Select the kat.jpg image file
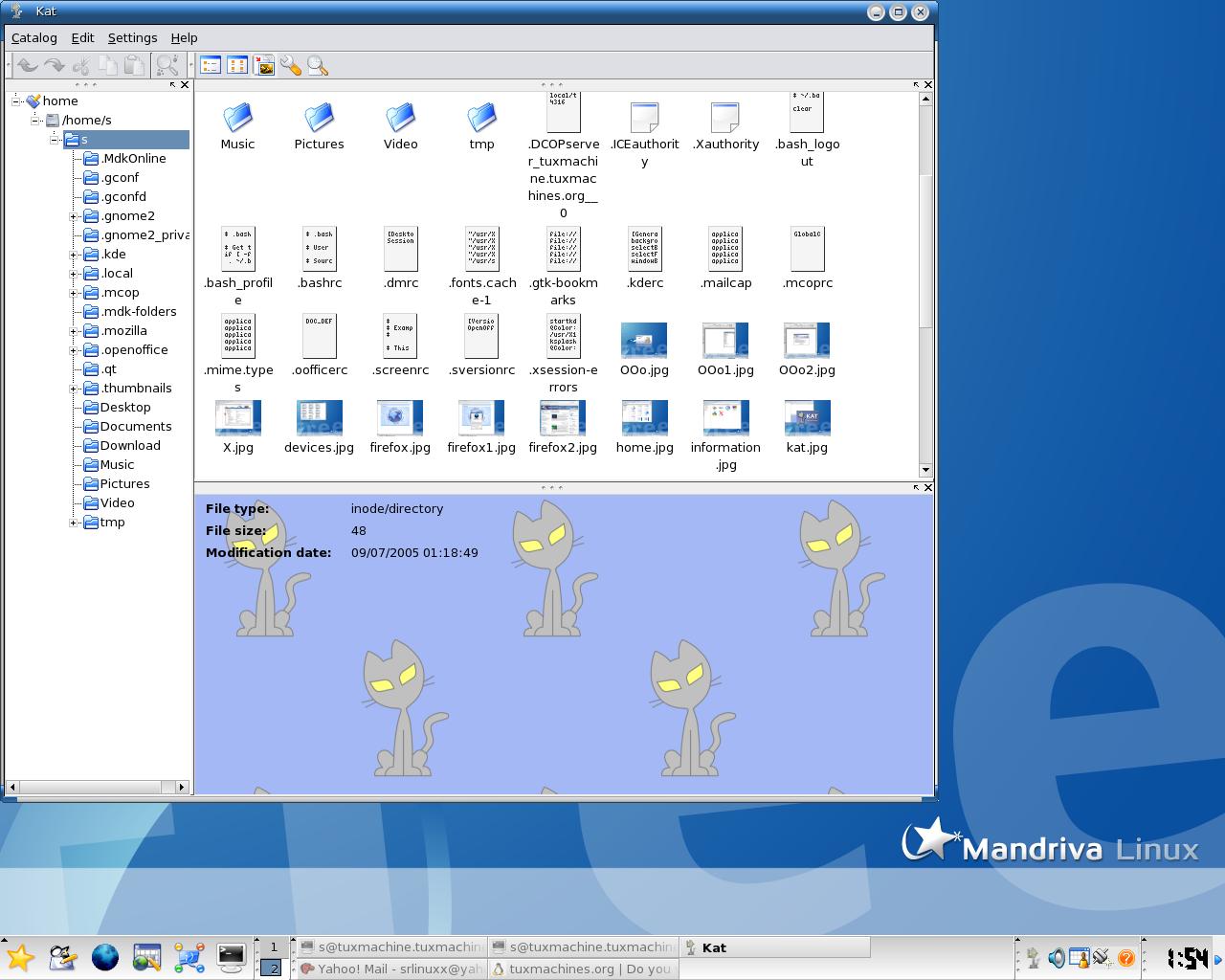 (807, 428)
